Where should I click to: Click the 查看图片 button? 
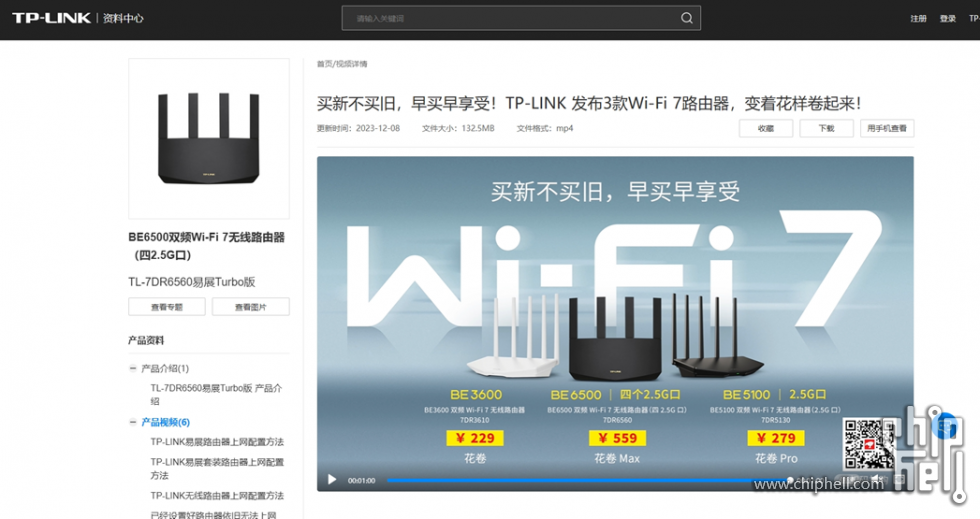coord(251,306)
